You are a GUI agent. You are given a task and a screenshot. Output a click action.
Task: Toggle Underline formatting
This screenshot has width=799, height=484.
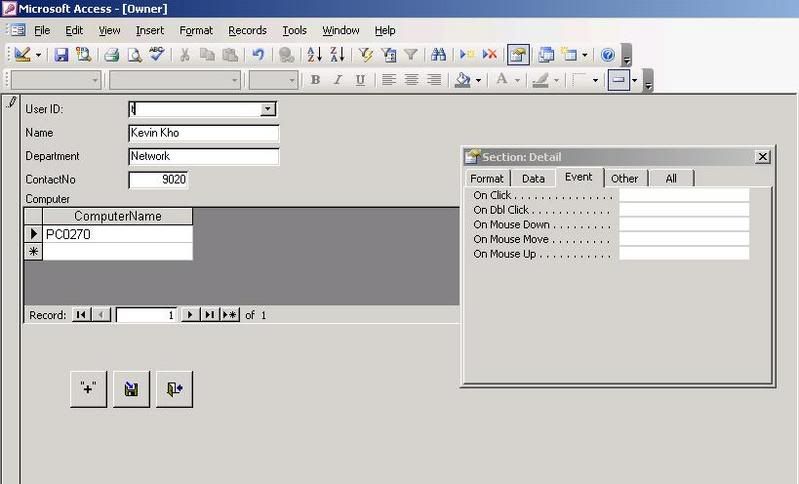coord(360,80)
